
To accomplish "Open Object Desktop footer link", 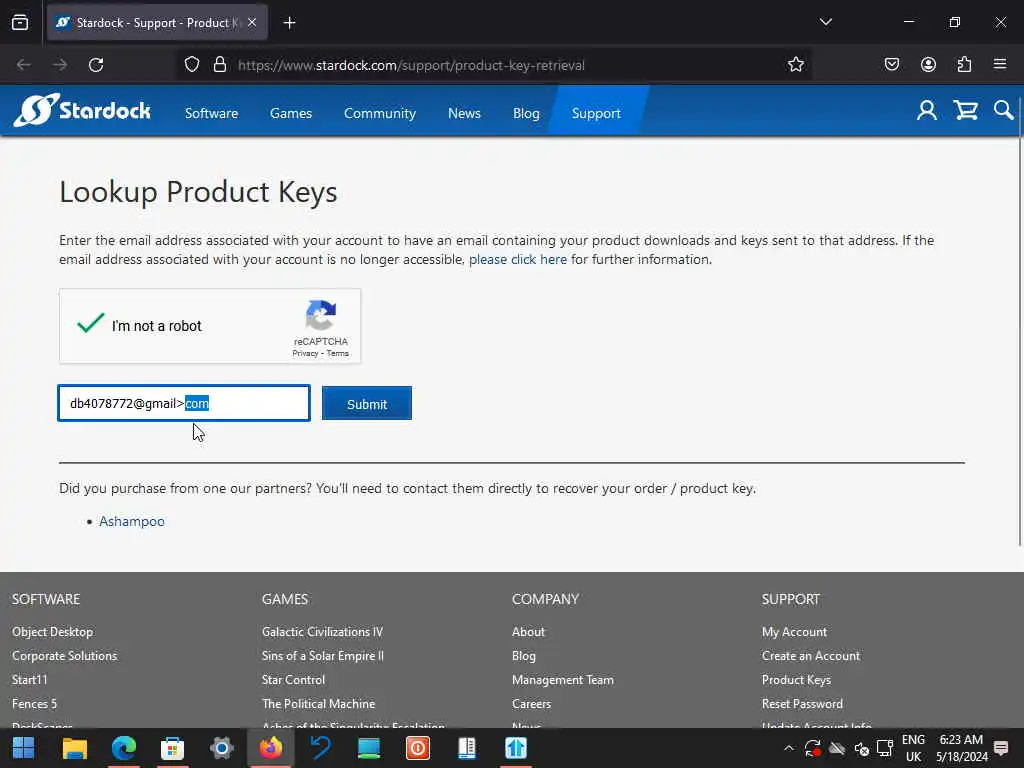I will (x=52, y=632).
